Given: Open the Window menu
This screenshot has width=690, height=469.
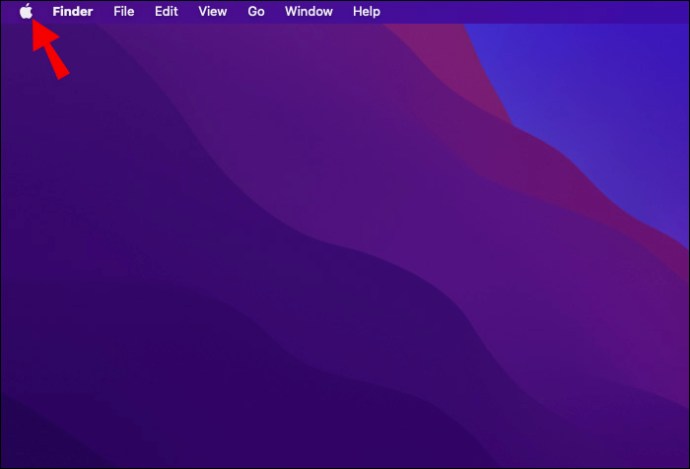Looking at the screenshot, I should pos(308,11).
